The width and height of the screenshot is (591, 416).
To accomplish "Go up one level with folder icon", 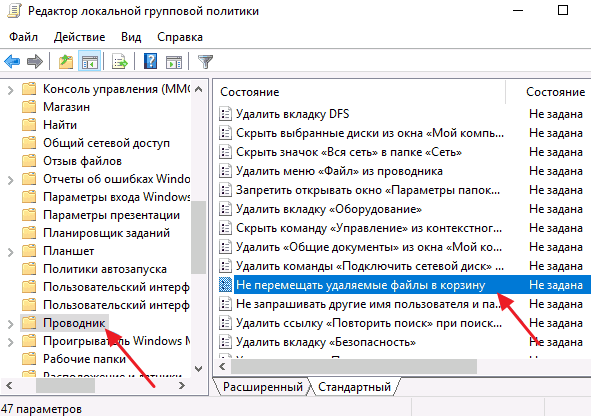I will tap(66, 61).
